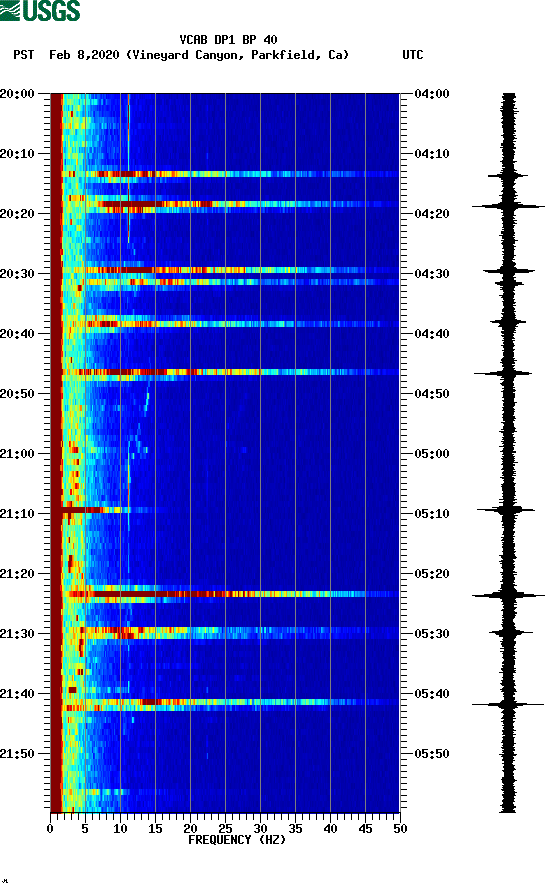The image size is (552, 892).
Task: Click the 20:00 PST time label
Action: [17, 94]
